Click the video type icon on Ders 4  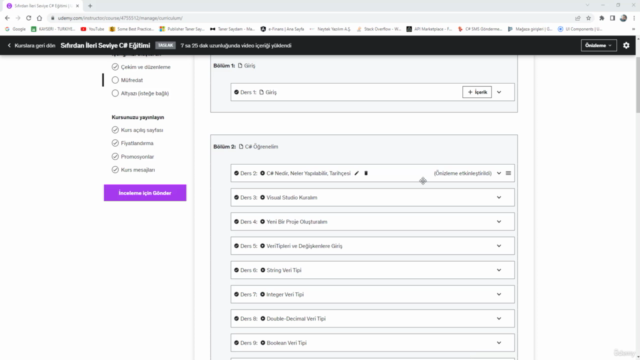pos(262,222)
